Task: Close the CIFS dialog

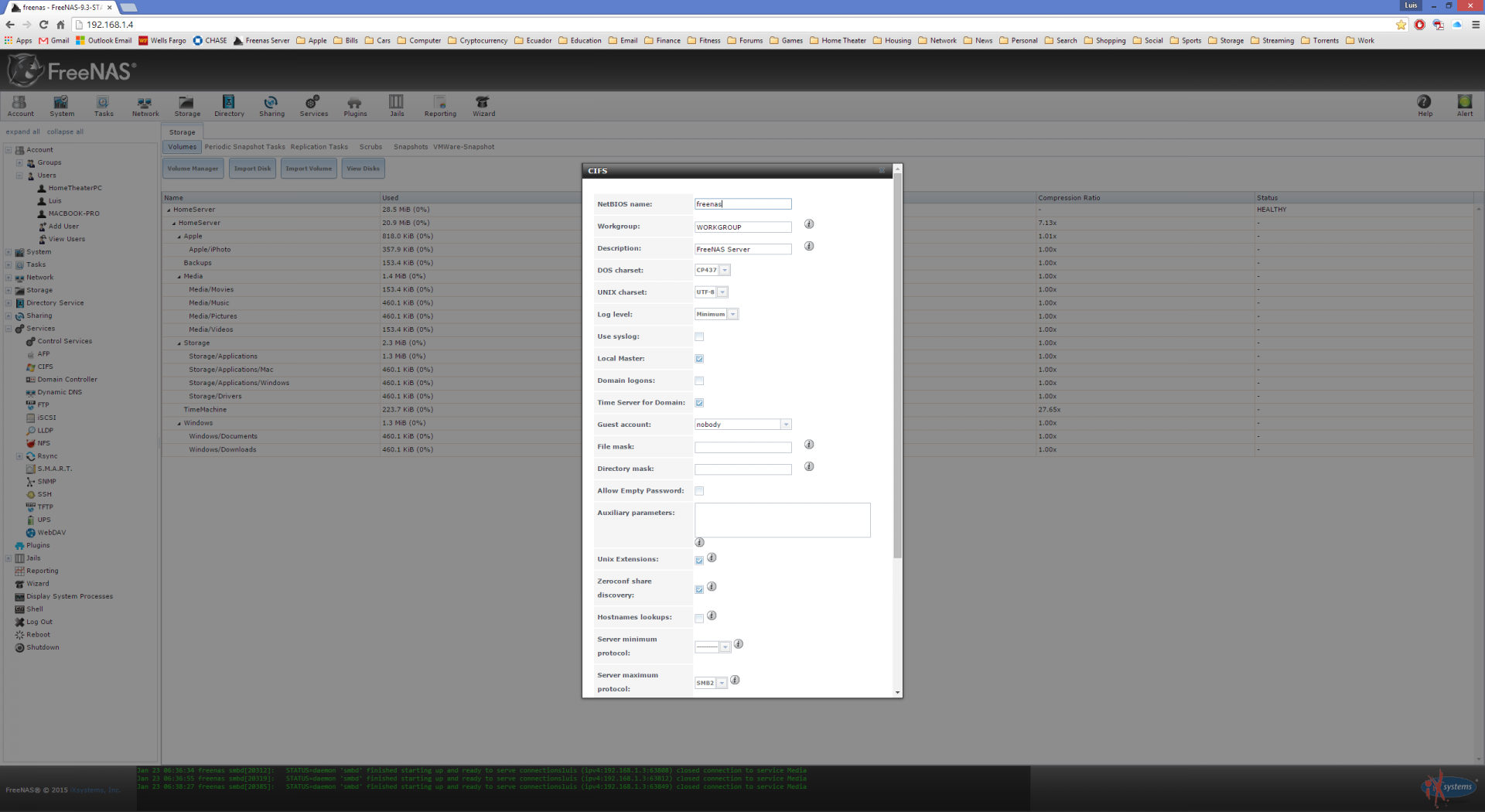Action: pos(882,171)
